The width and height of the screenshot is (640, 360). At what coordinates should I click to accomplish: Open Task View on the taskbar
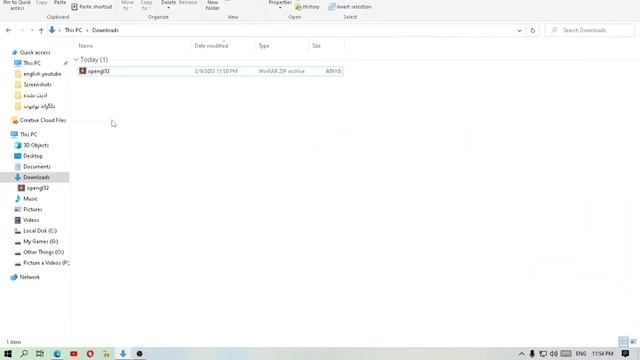(x=40, y=353)
